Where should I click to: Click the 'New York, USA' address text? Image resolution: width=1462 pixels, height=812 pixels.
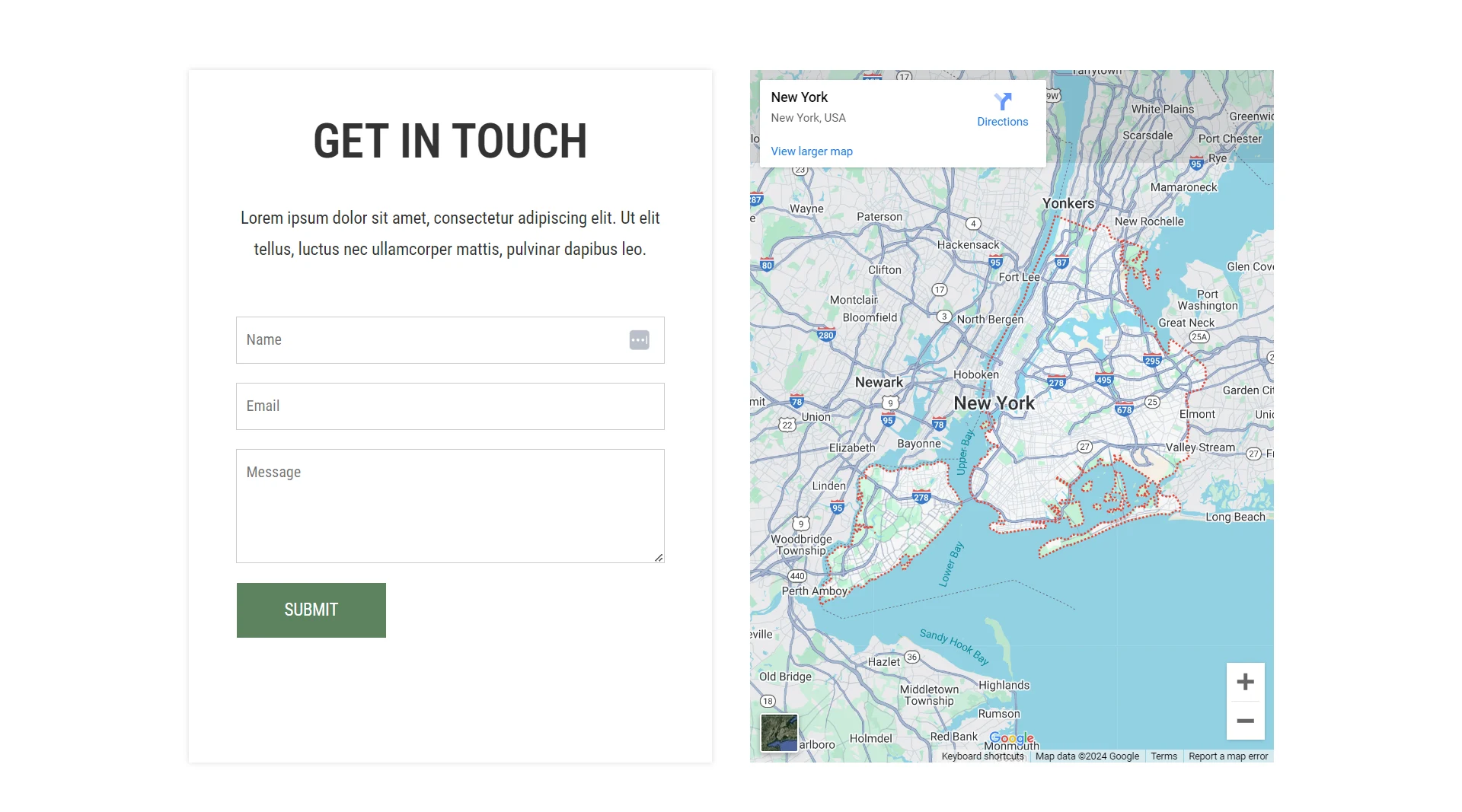808,118
